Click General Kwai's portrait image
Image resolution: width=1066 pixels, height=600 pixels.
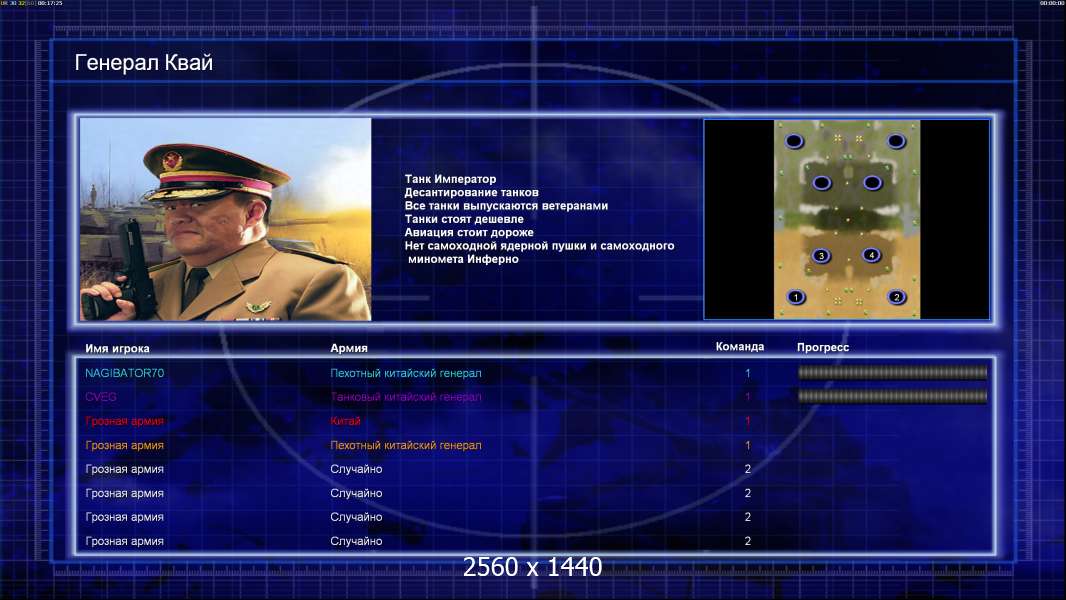(x=226, y=219)
